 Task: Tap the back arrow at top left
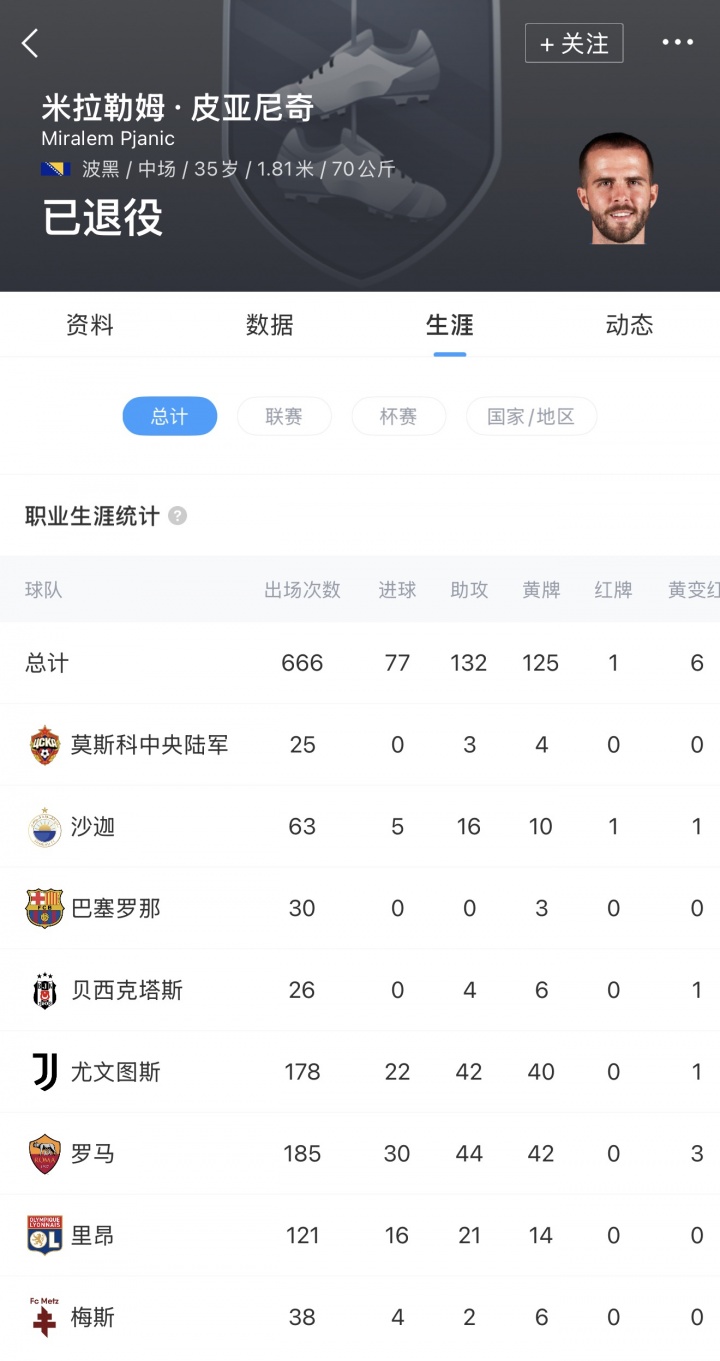(30, 43)
